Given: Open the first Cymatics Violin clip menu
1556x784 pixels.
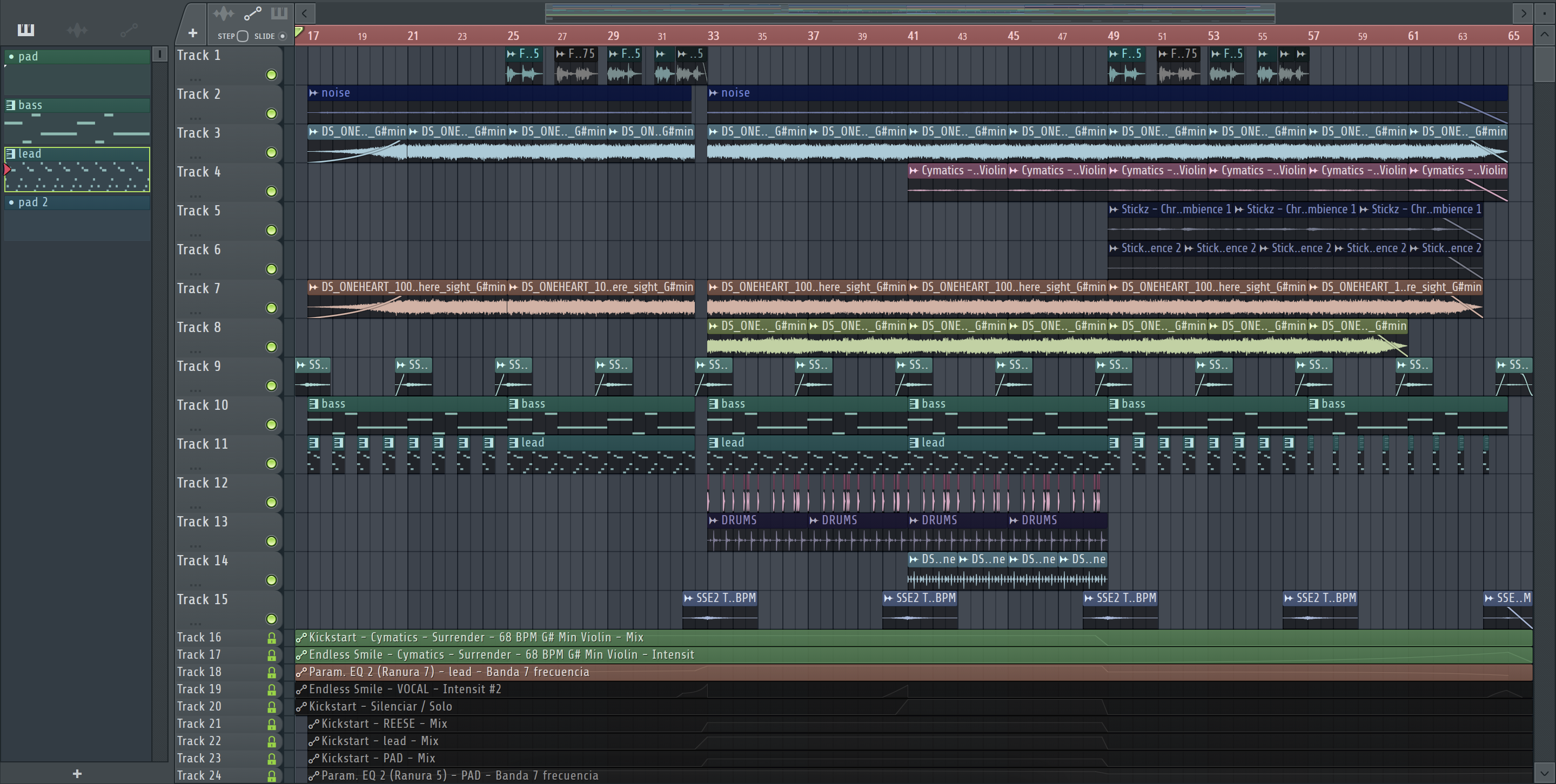Looking at the screenshot, I should pos(914,171).
